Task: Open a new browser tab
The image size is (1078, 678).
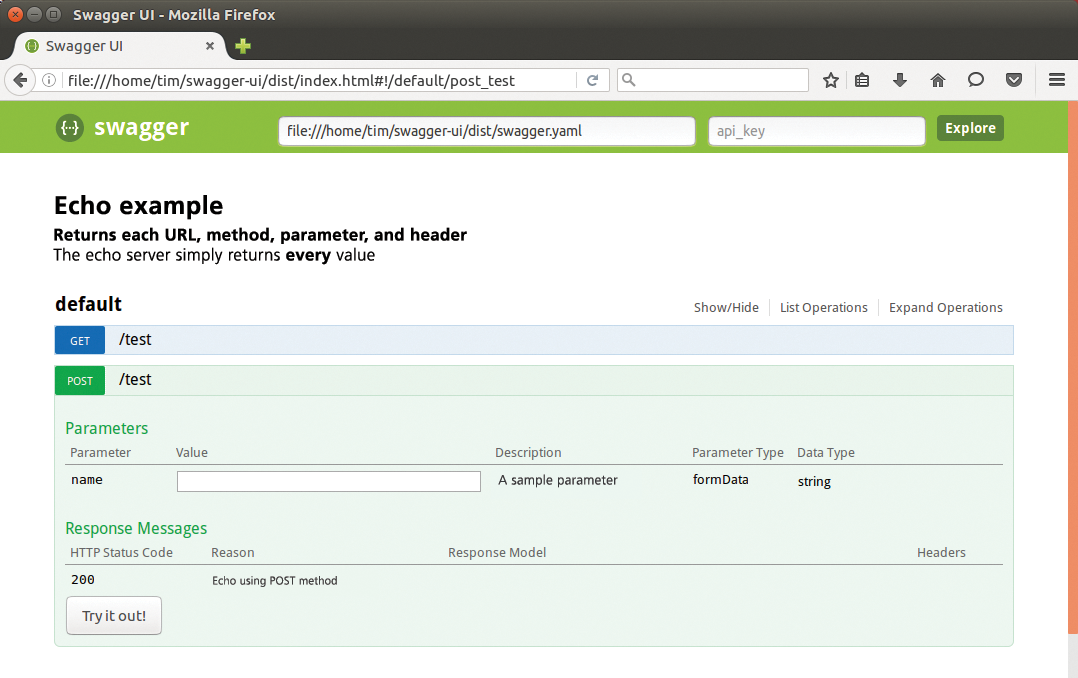Action: 242,46
